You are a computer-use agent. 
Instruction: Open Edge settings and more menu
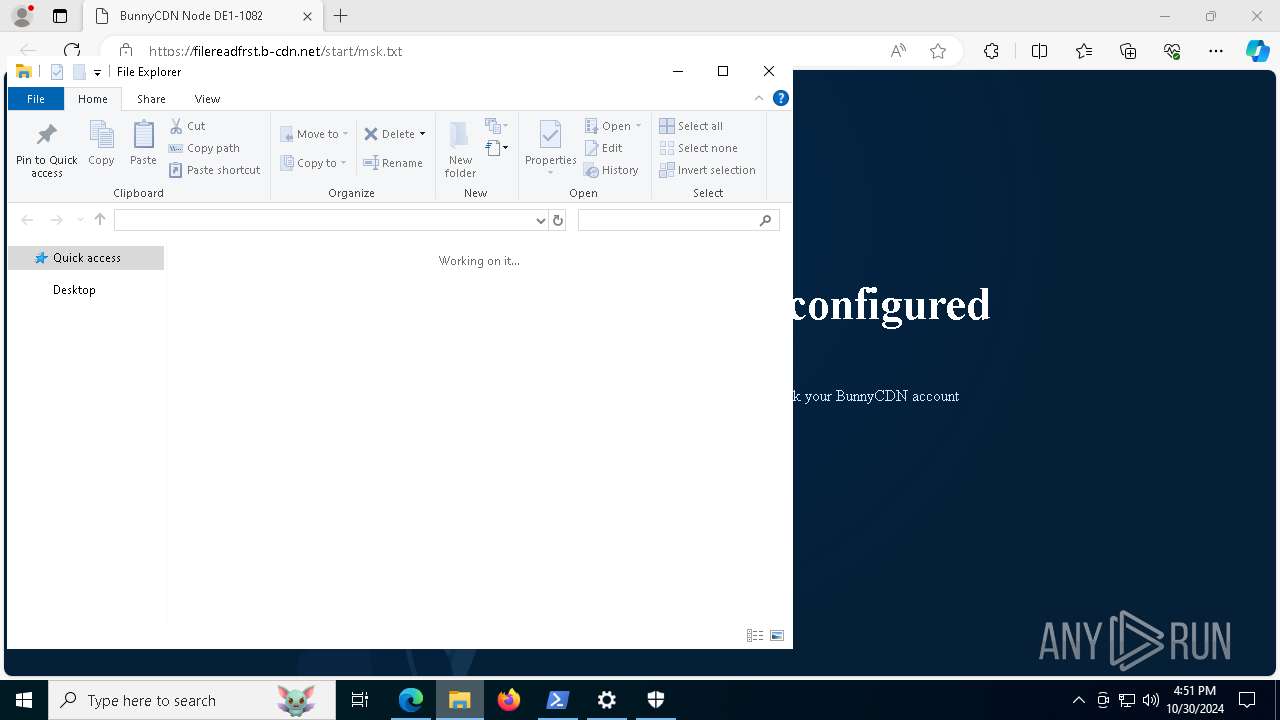click(1216, 51)
